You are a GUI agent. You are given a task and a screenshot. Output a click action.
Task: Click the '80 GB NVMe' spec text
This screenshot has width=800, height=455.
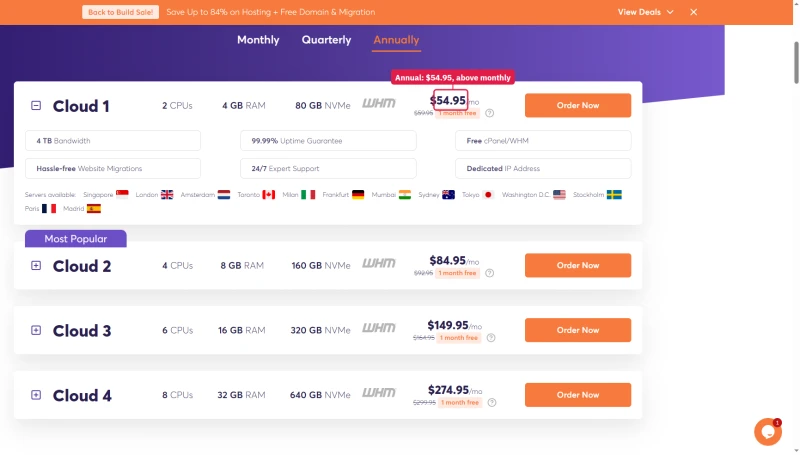pos(322,106)
